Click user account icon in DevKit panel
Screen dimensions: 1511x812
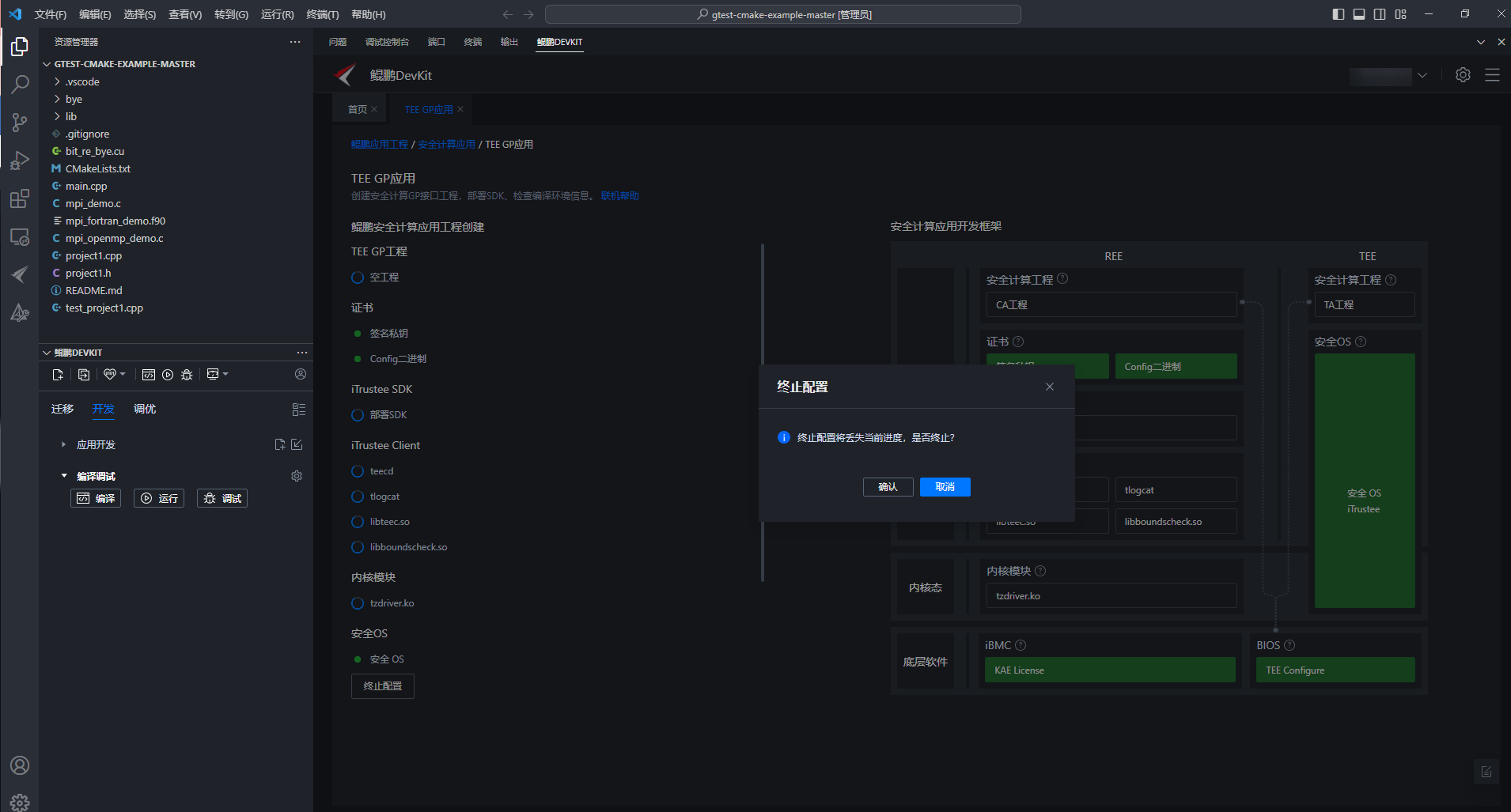[301, 374]
